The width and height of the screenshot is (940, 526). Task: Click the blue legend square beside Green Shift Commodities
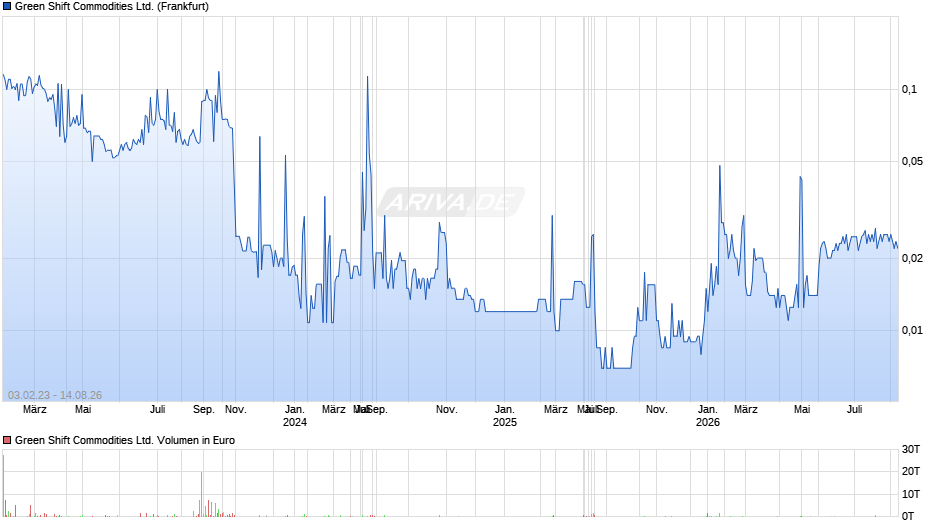coord(7,7)
